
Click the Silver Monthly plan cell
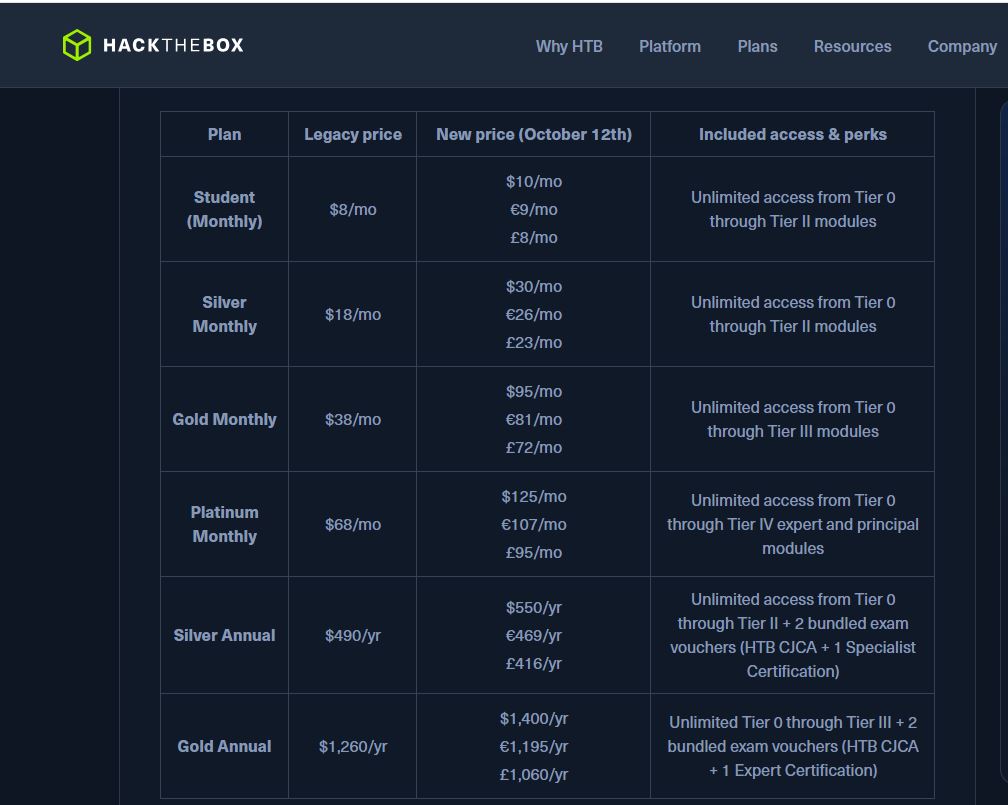click(224, 314)
